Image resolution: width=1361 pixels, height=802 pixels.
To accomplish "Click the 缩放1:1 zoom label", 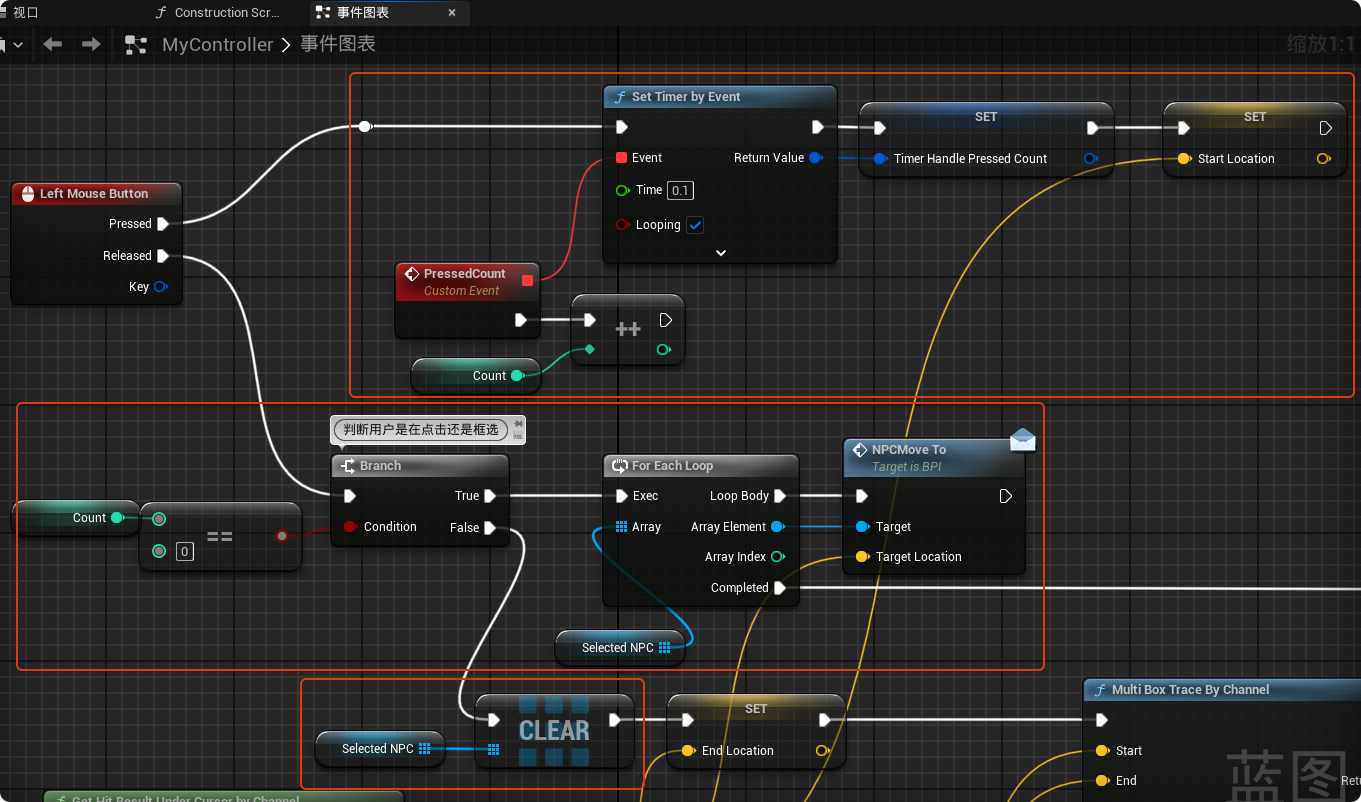I will pos(1321,44).
